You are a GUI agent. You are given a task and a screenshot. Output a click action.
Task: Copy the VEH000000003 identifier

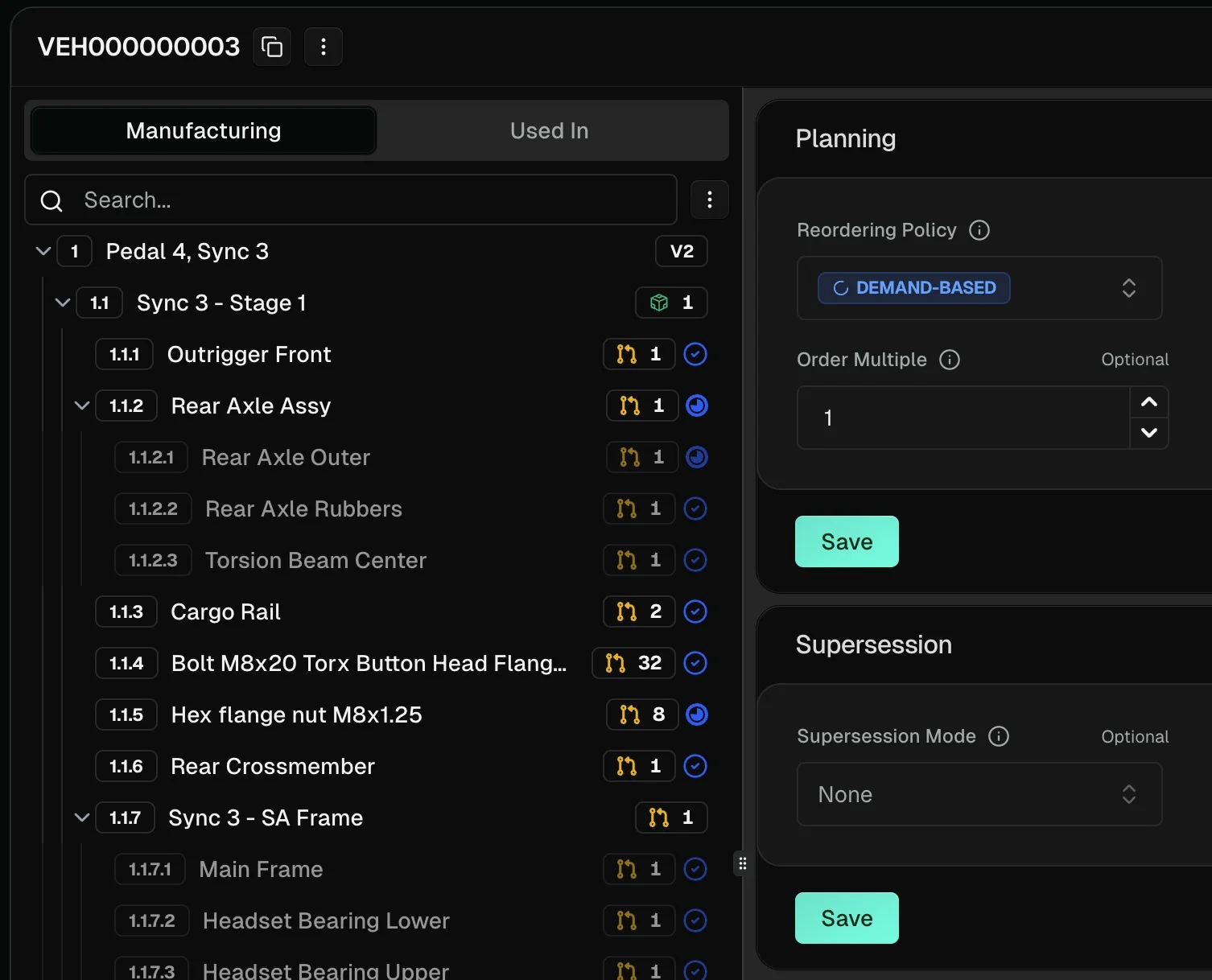coord(272,47)
